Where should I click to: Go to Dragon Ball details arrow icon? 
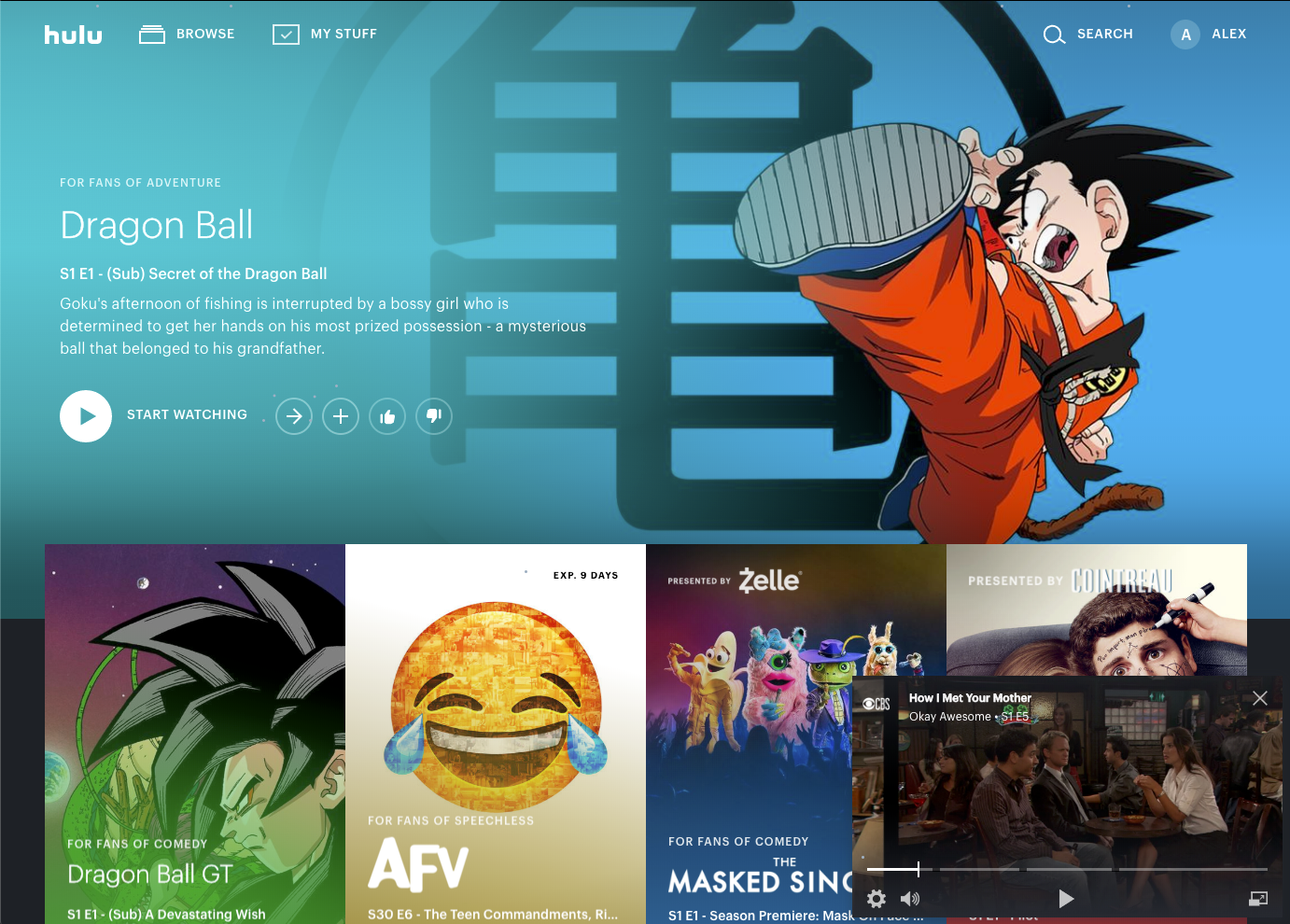coord(294,415)
